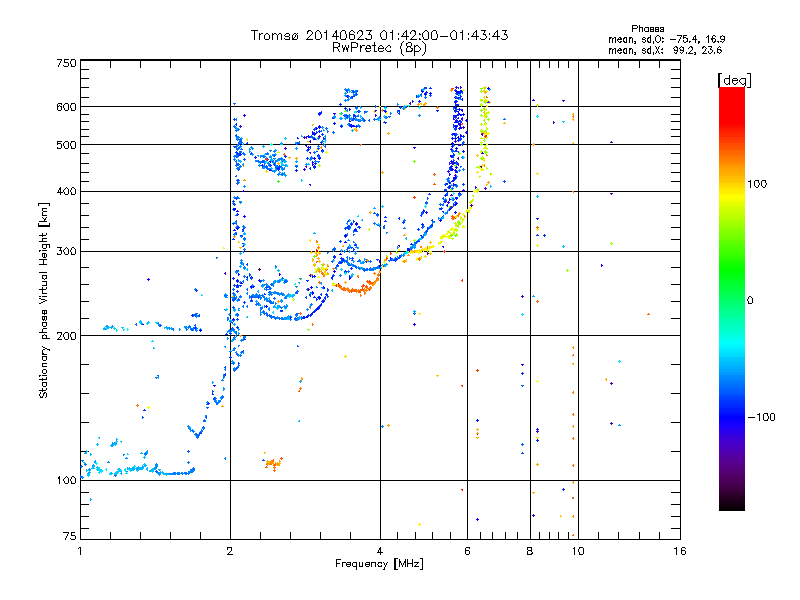The width and height of the screenshot is (800, 600).
Task: Click the y-axis tick label '600'
Action: pyautogui.click(x=66, y=107)
